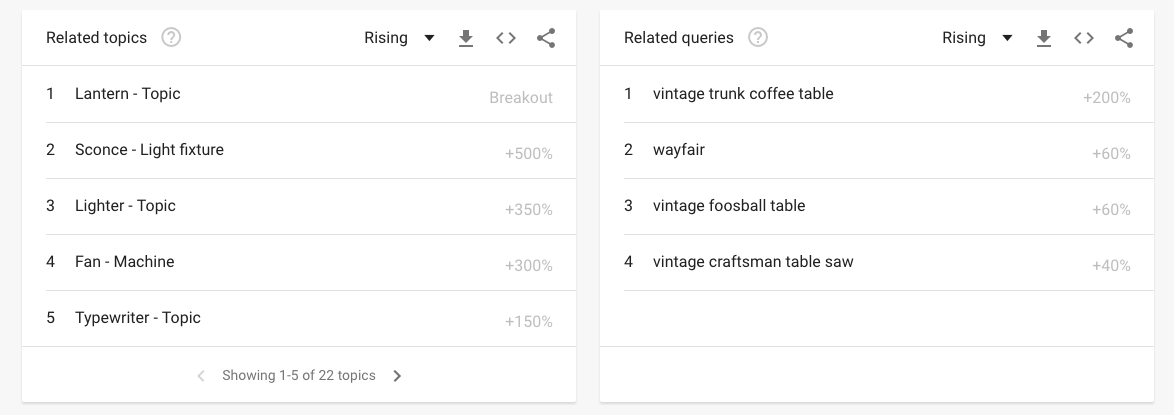
Task: Download Related topics data as CSV
Action: (466, 38)
